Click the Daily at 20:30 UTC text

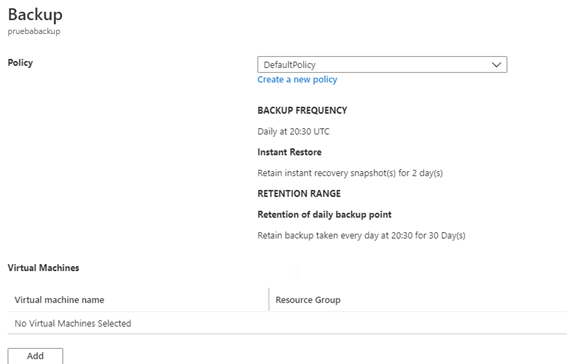[x=293, y=132]
